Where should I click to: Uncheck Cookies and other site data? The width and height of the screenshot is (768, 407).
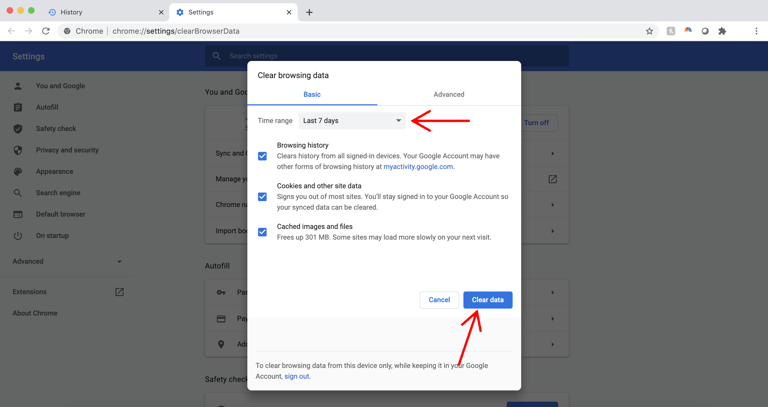pyautogui.click(x=263, y=197)
